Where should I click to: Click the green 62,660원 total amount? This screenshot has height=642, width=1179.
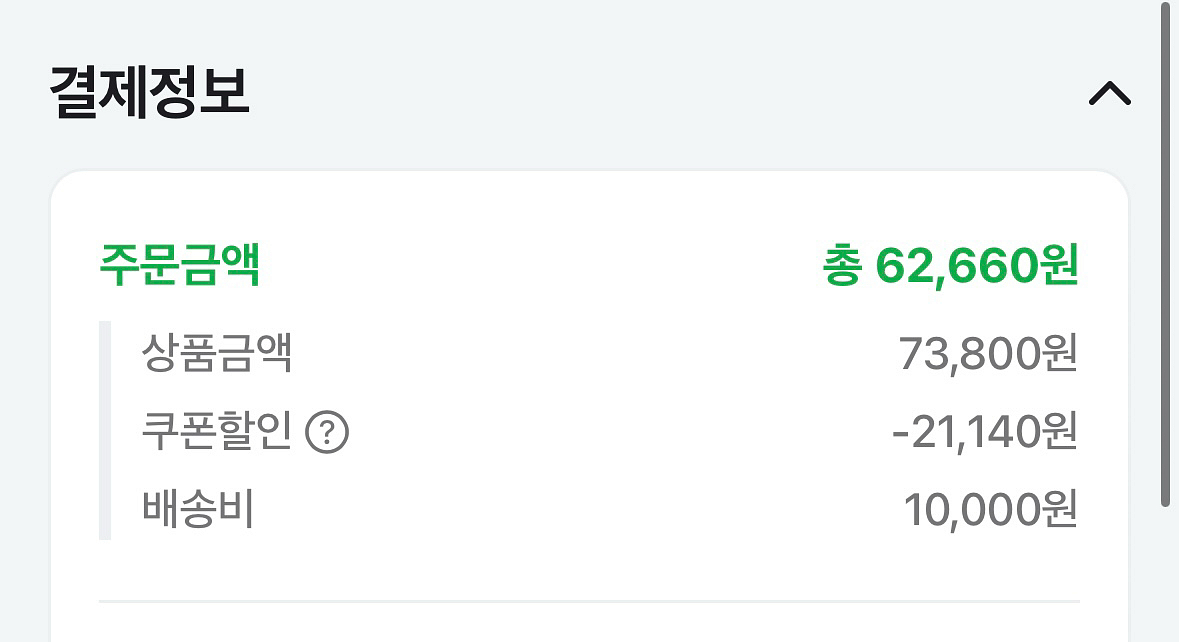point(977,266)
